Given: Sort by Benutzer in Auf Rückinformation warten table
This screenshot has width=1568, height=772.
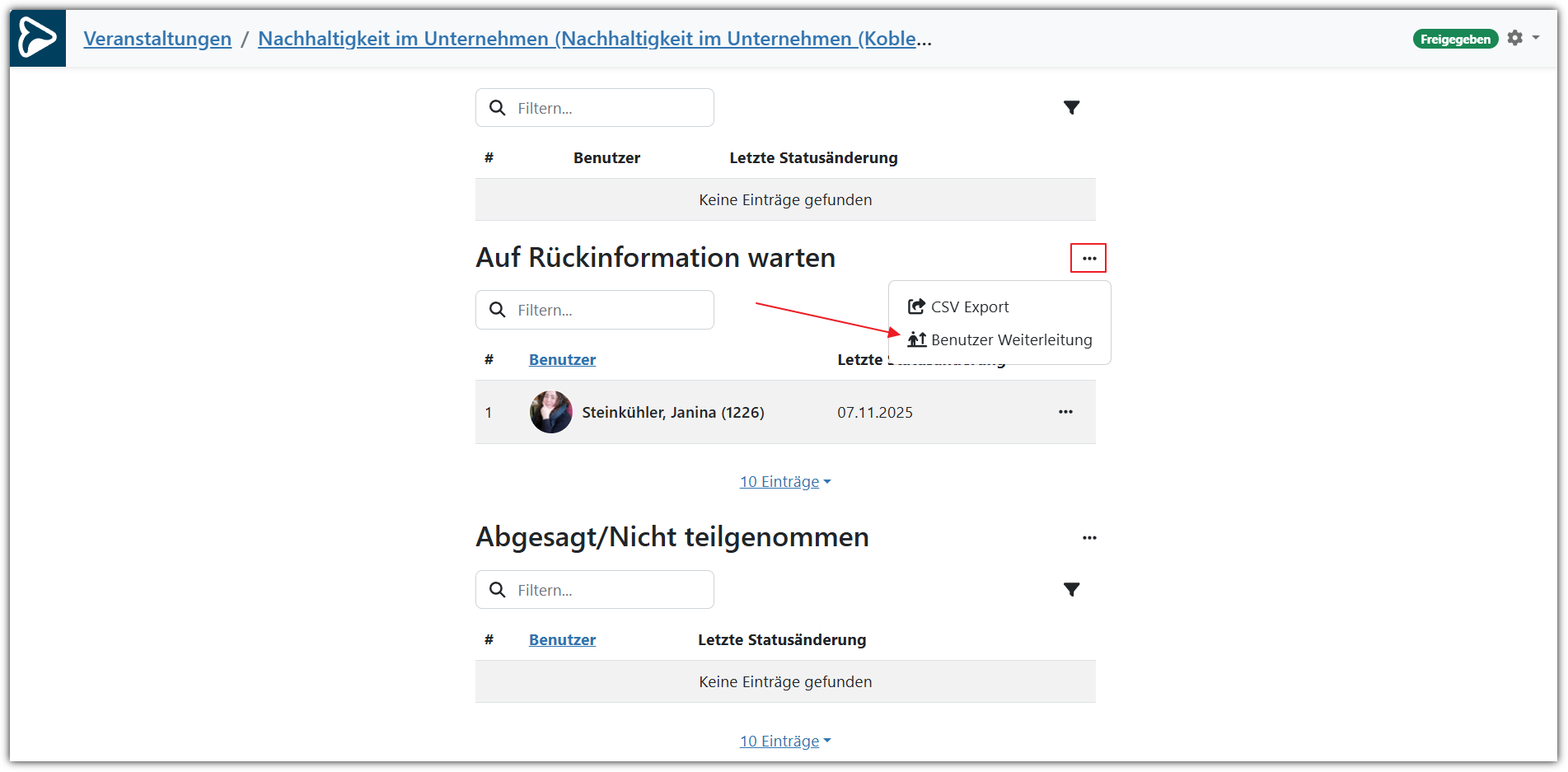Looking at the screenshot, I should [x=562, y=360].
